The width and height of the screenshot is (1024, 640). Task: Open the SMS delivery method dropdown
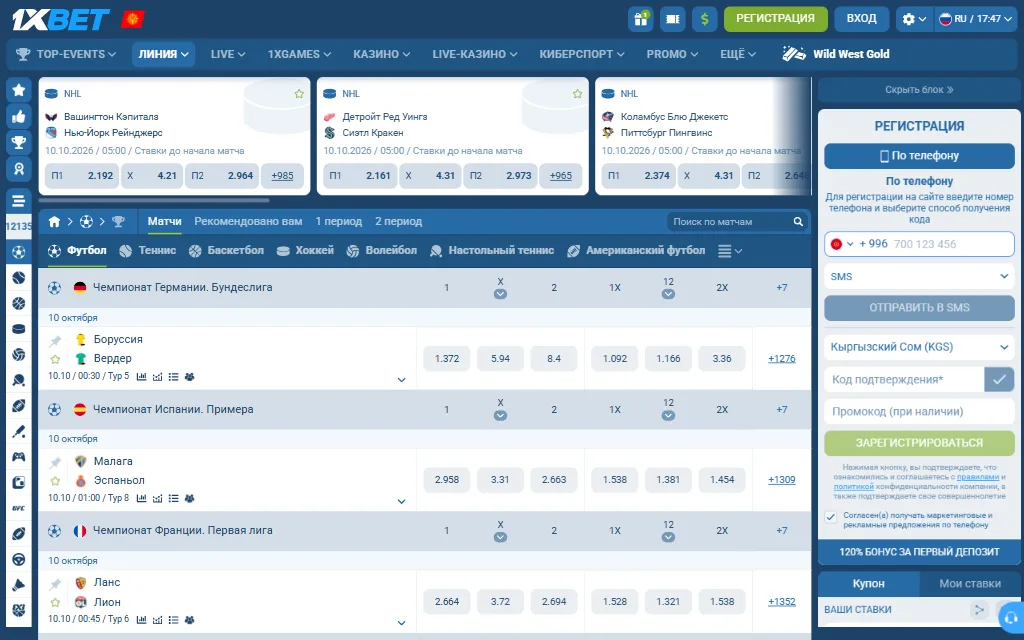tap(920, 276)
